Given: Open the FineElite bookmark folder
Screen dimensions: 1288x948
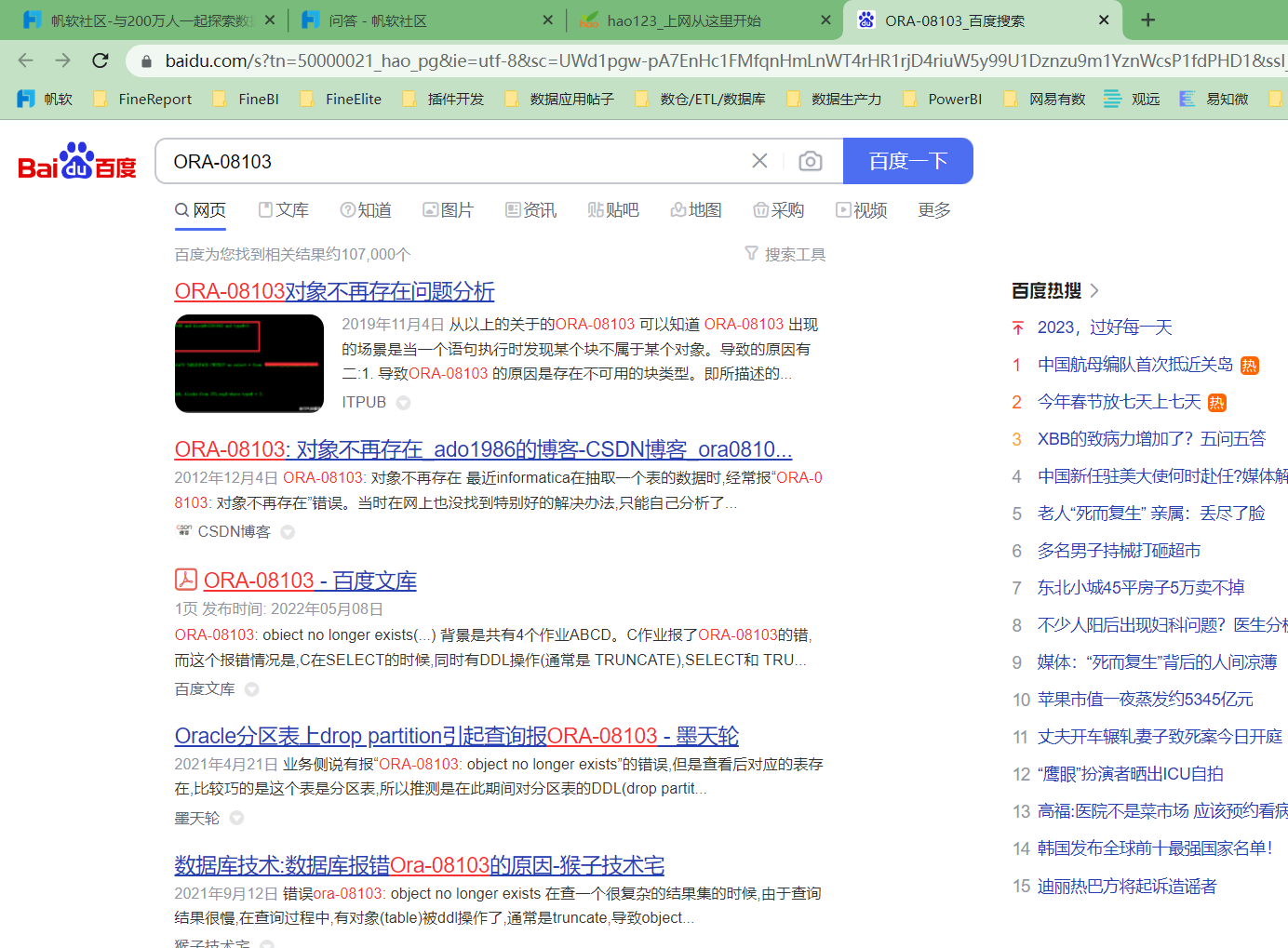Looking at the screenshot, I should [x=341, y=99].
